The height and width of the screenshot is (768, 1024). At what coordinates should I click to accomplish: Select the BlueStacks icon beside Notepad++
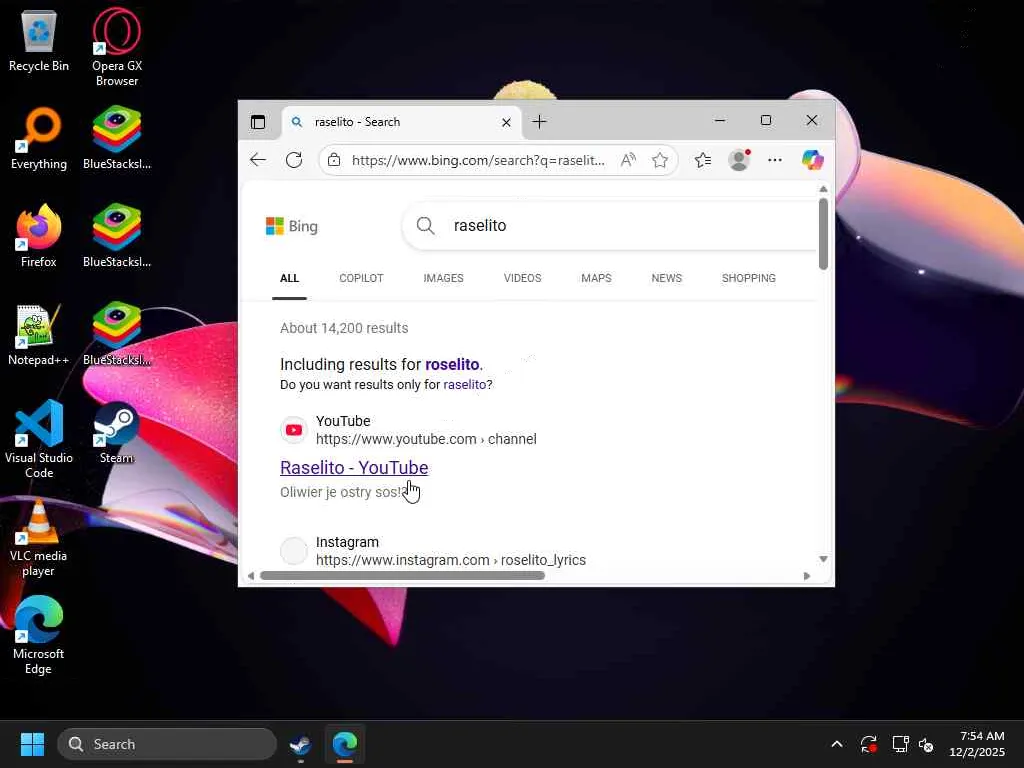pyautogui.click(x=117, y=334)
